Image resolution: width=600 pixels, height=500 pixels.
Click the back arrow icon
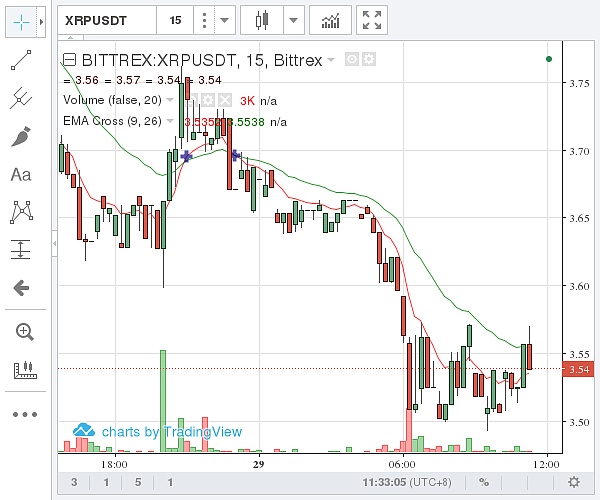(21, 288)
